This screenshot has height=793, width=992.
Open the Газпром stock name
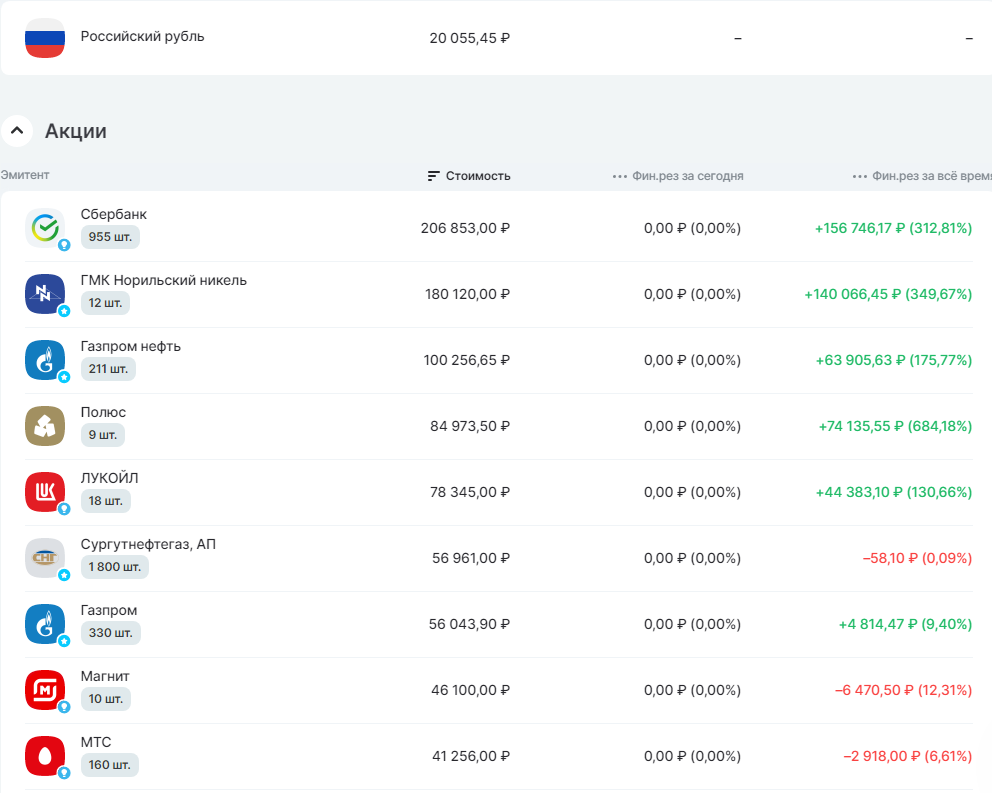(109, 610)
